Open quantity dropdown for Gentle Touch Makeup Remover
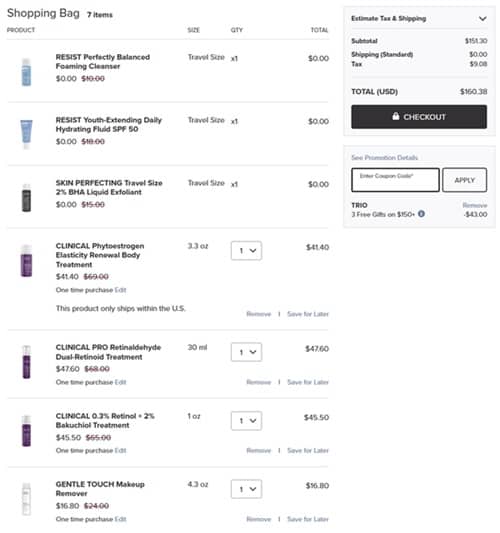 (x=246, y=489)
